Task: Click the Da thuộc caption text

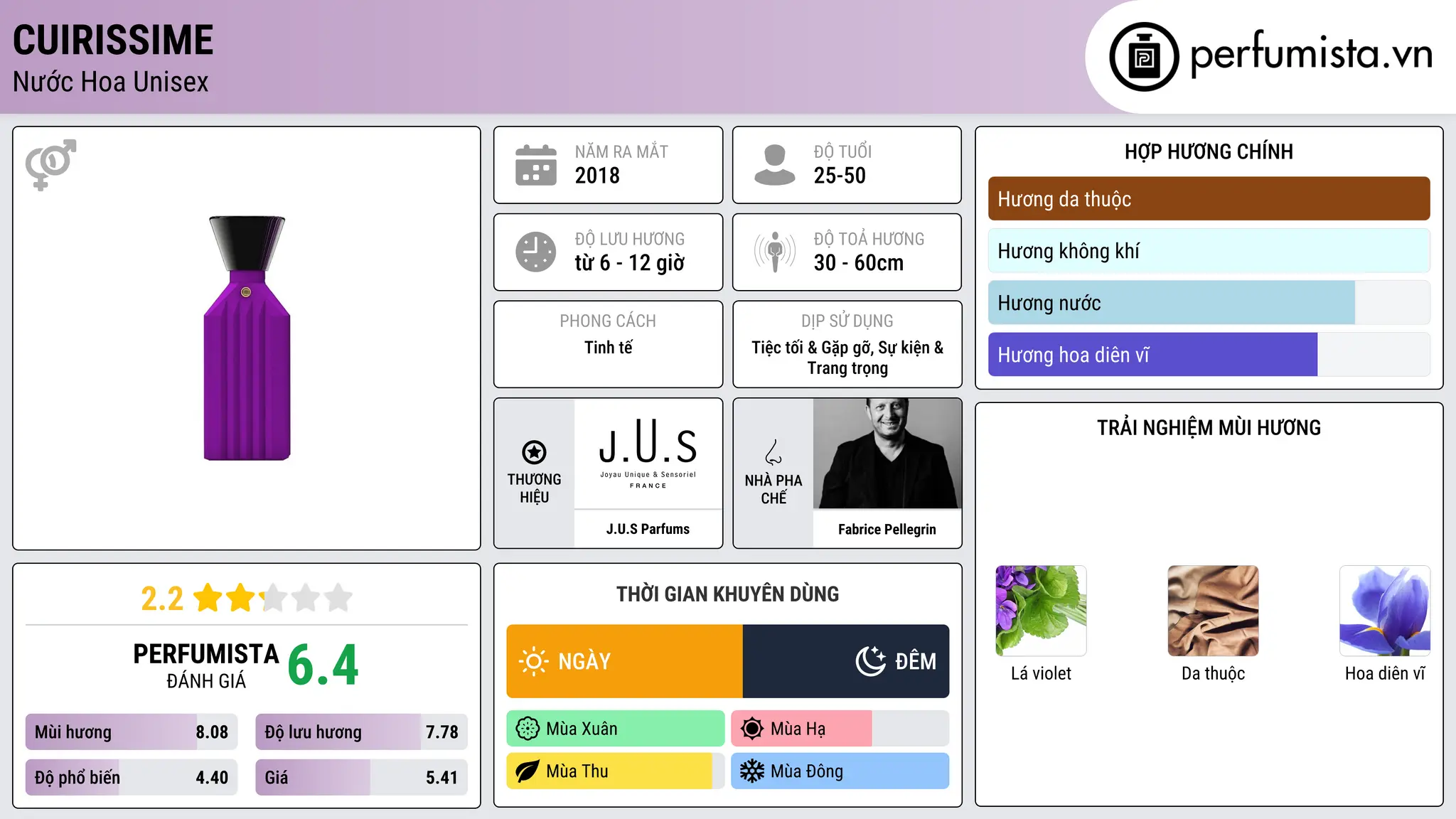Action: coord(1213,673)
